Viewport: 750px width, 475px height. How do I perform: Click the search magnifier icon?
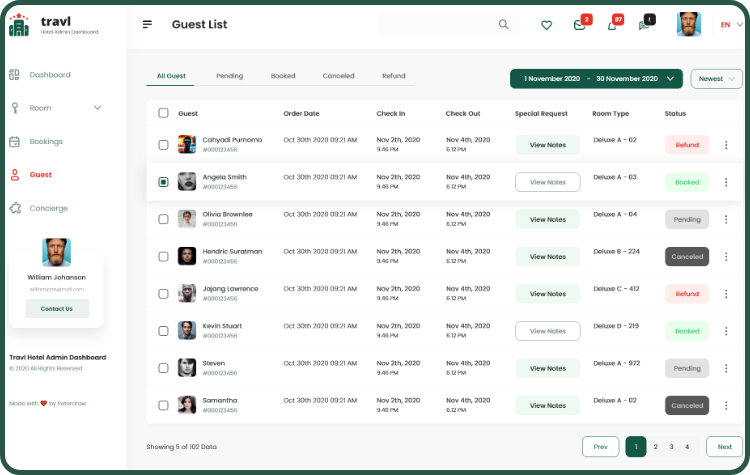(503, 25)
